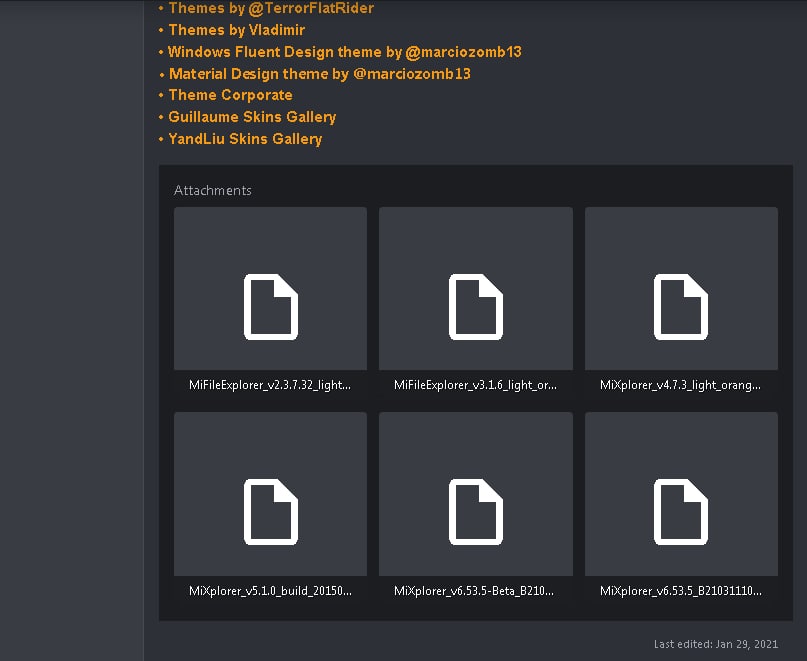Select filename MiFileExplorer_v3.1.6_light_or...
The height and width of the screenshot is (661, 807).
tap(475, 385)
